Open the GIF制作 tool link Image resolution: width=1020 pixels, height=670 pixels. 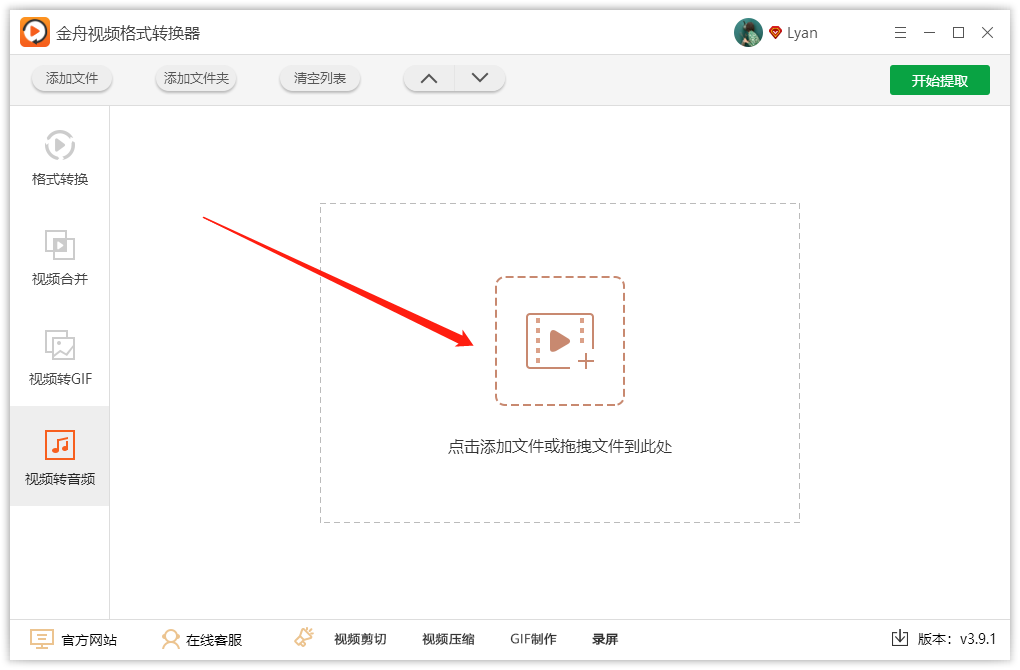[x=533, y=639]
